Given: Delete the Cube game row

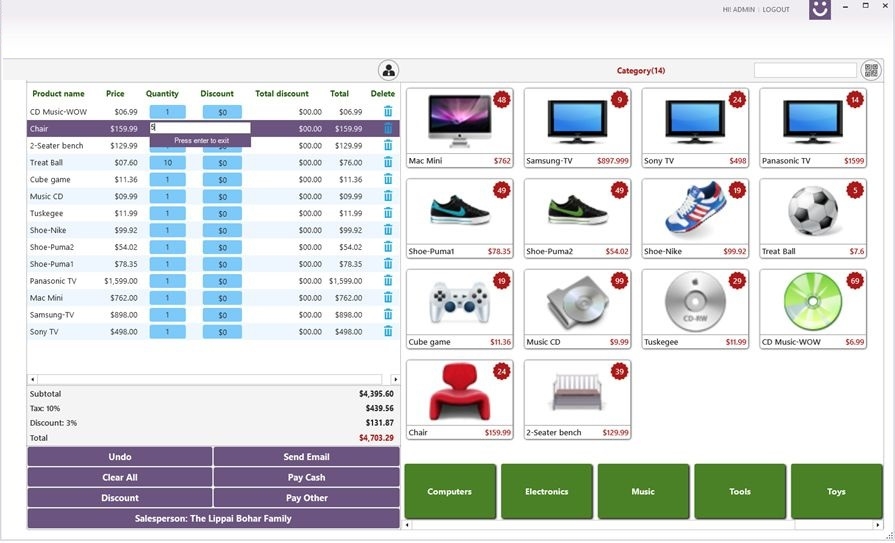Looking at the screenshot, I should 388,179.
